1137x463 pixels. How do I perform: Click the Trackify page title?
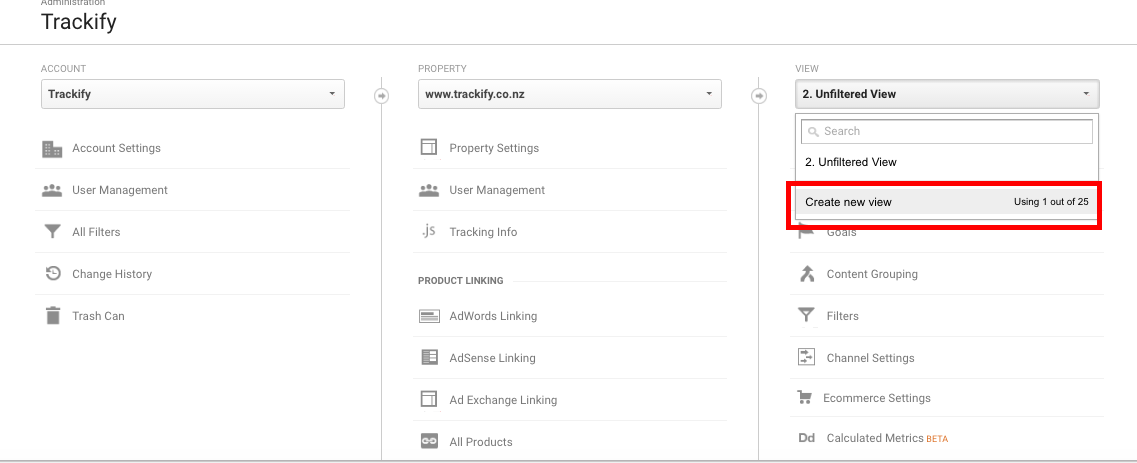[x=78, y=22]
